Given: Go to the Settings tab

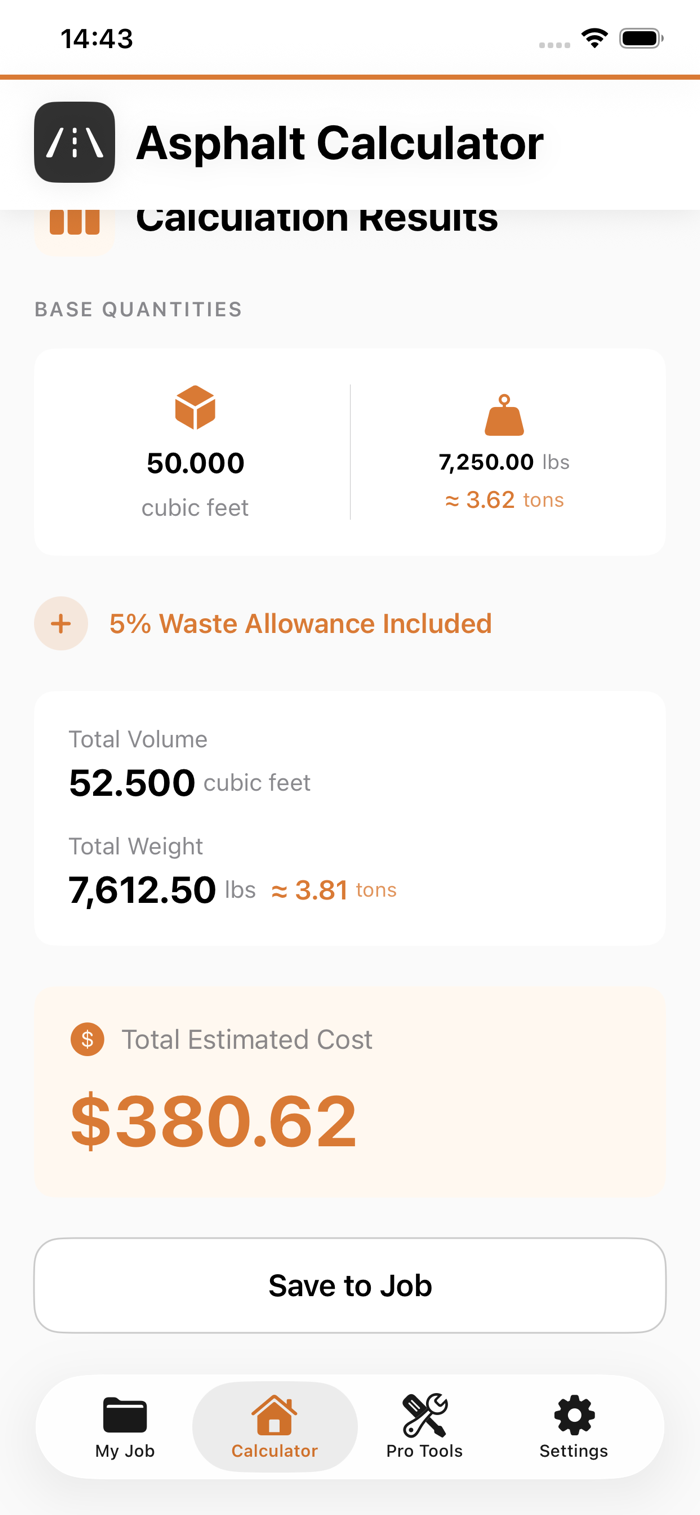Looking at the screenshot, I should click(x=573, y=1427).
